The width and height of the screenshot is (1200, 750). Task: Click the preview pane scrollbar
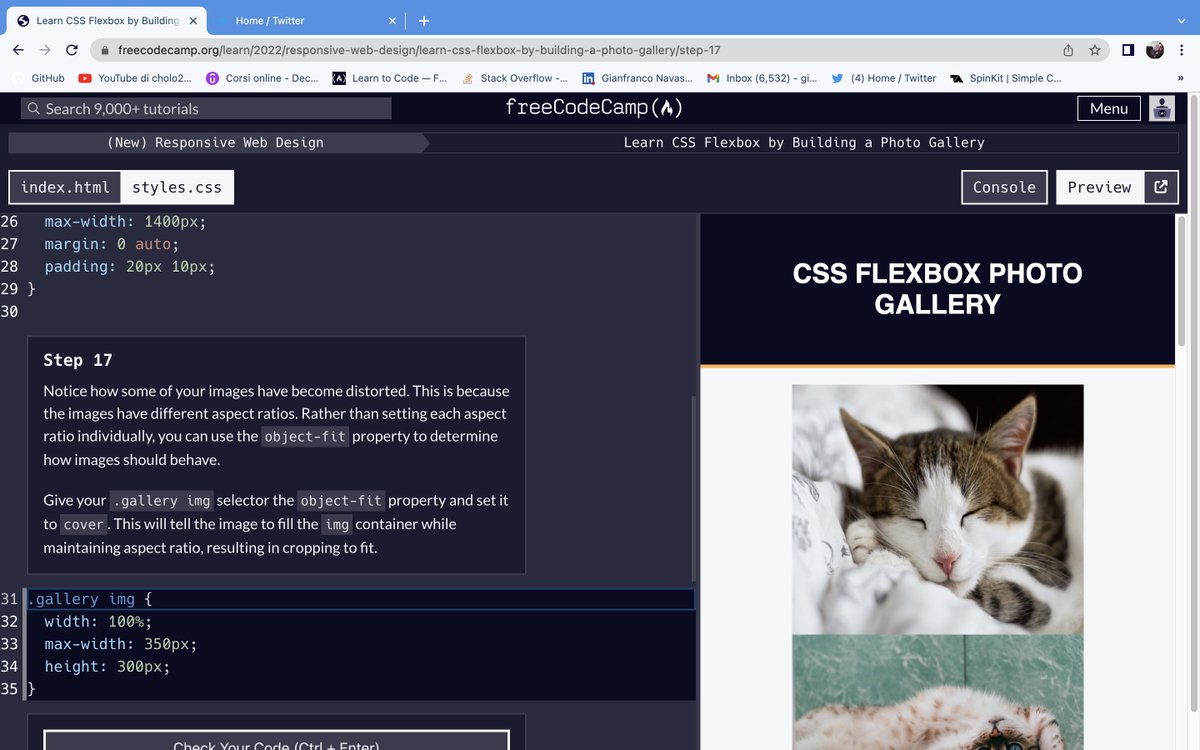coord(1181,282)
